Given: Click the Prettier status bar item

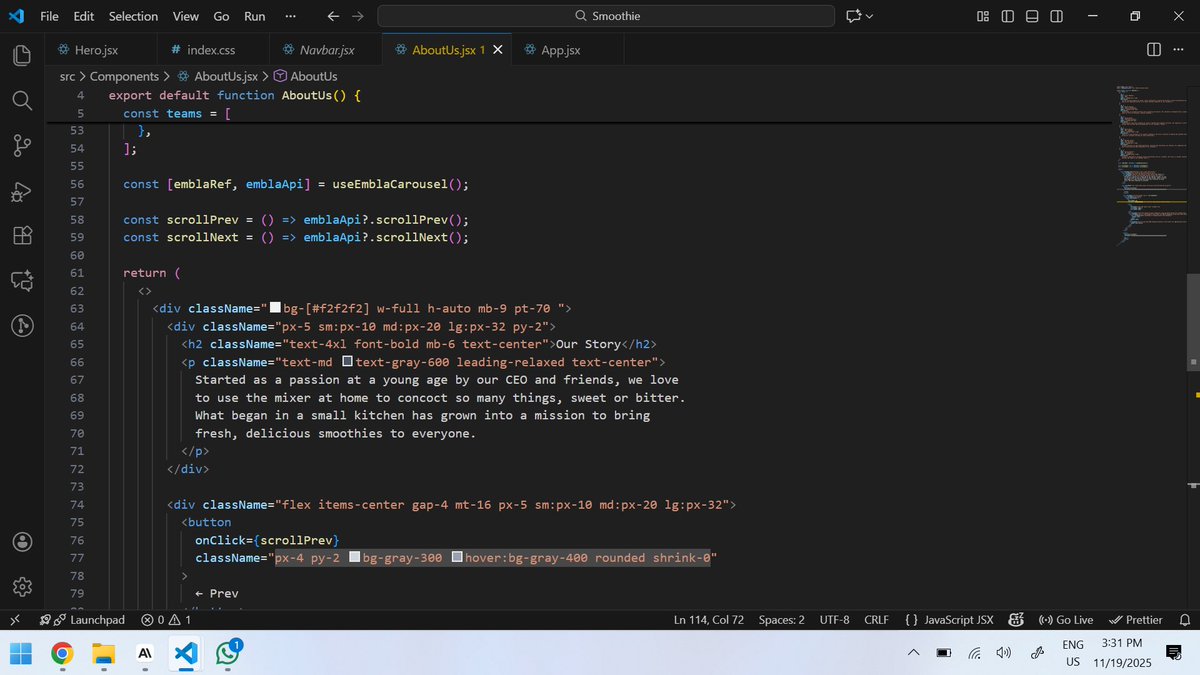Looking at the screenshot, I should [x=1137, y=620].
